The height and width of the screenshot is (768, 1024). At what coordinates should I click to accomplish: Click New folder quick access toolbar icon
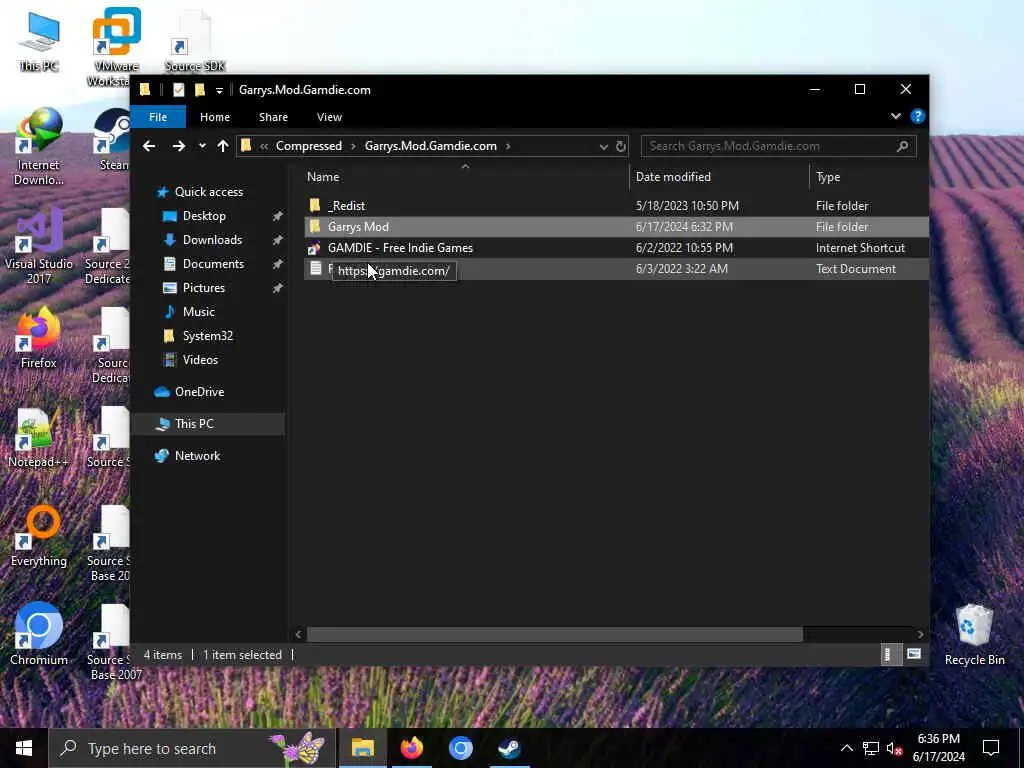pos(199,90)
